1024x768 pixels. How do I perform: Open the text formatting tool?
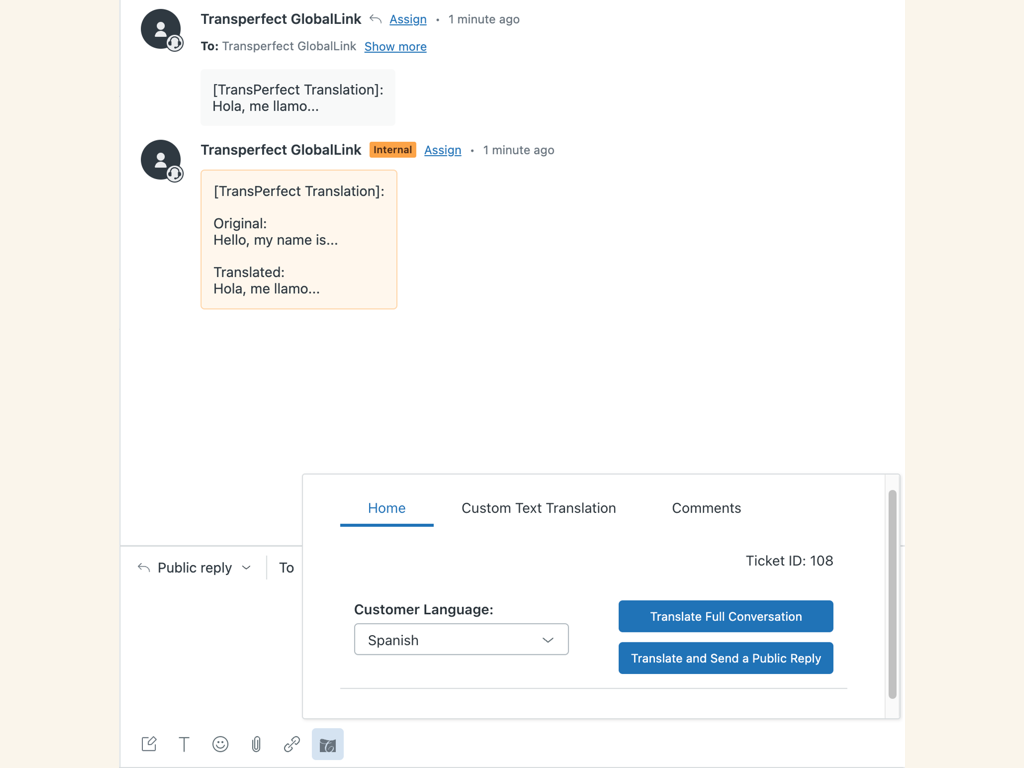point(184,744)
